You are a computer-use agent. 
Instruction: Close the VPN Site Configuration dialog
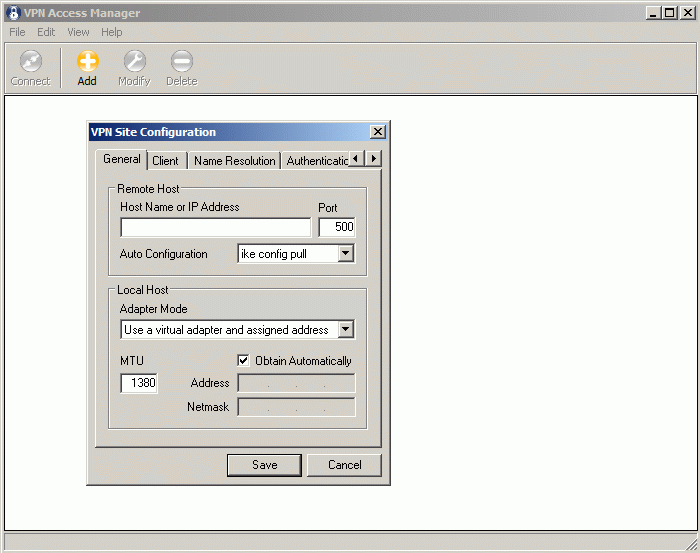378,132
